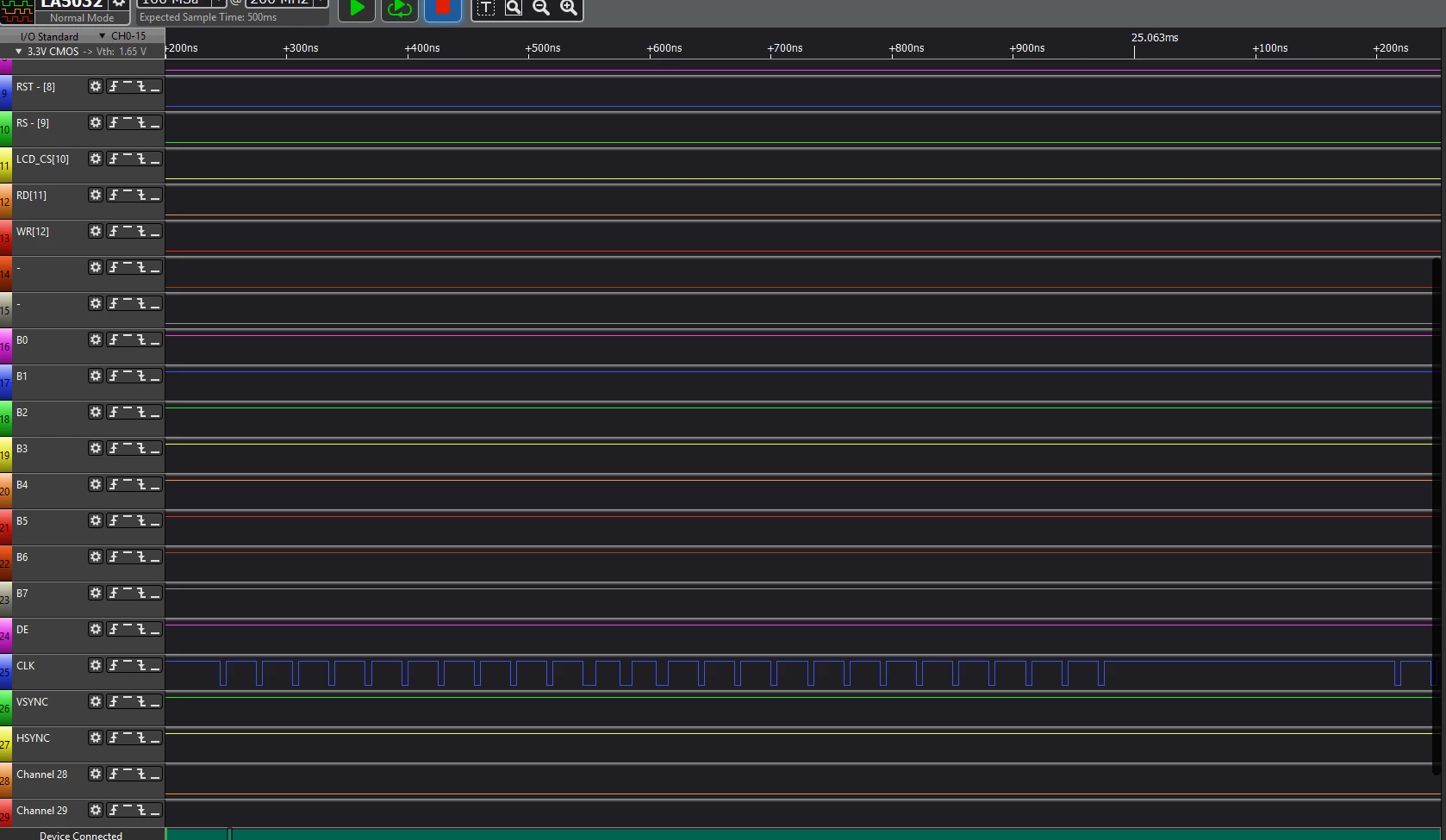Set falling edge trigger on VSYNC channel

pos(141,701)
